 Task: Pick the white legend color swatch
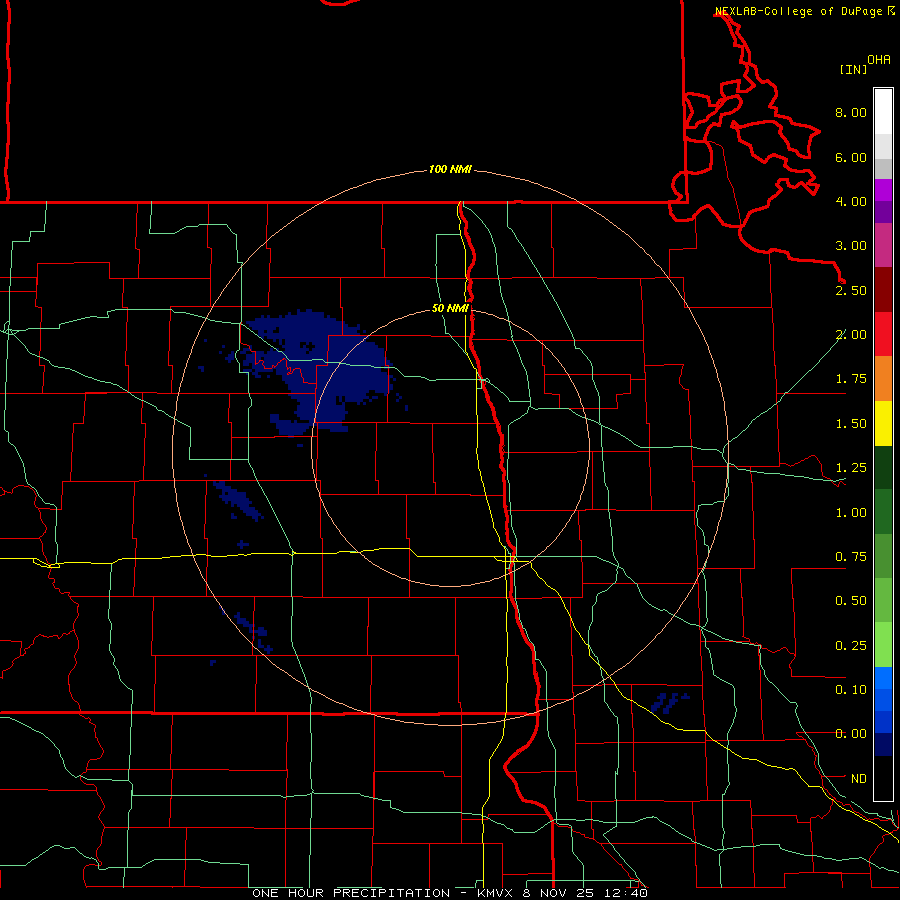coord(883,111)
